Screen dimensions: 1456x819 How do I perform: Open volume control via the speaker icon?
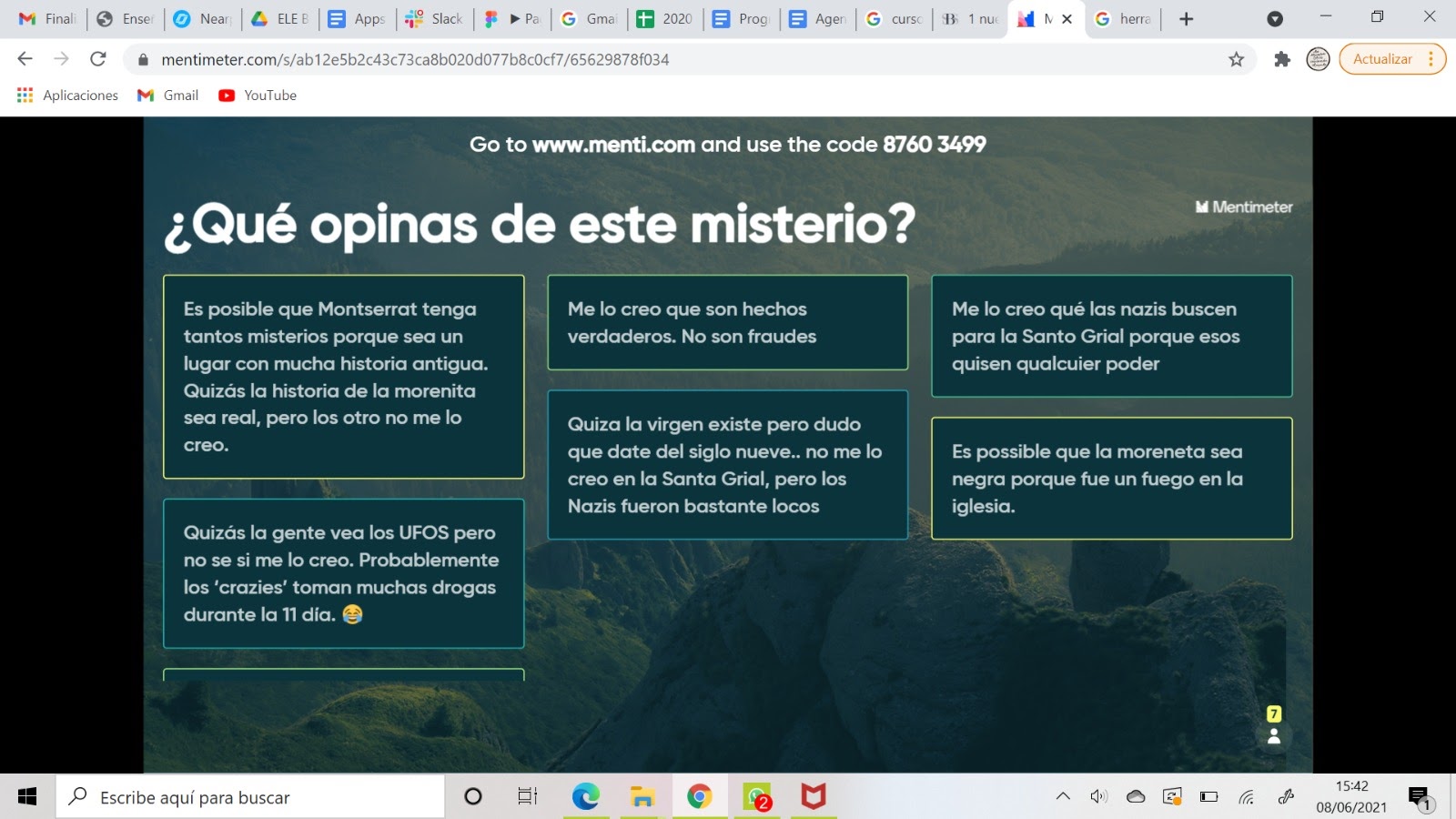(1100, 797)
